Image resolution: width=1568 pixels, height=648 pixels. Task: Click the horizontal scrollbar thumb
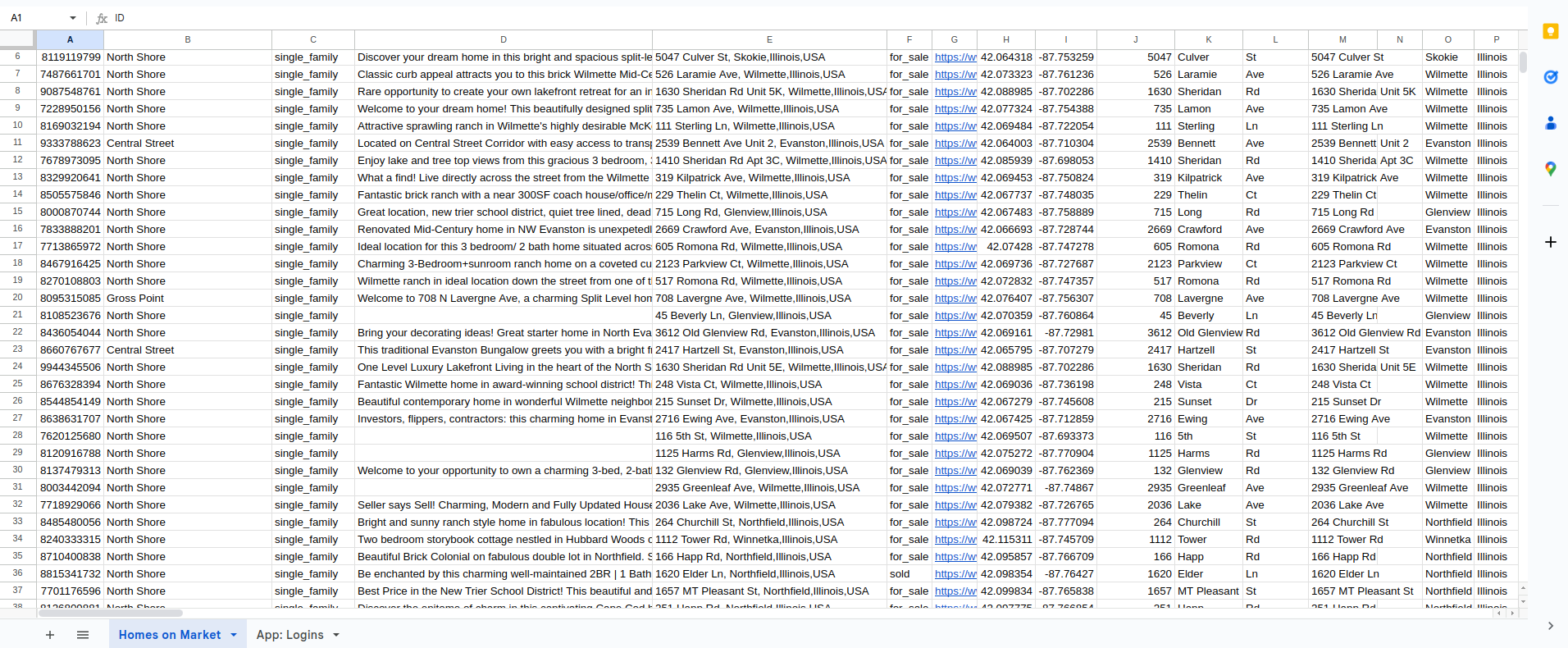110,613
